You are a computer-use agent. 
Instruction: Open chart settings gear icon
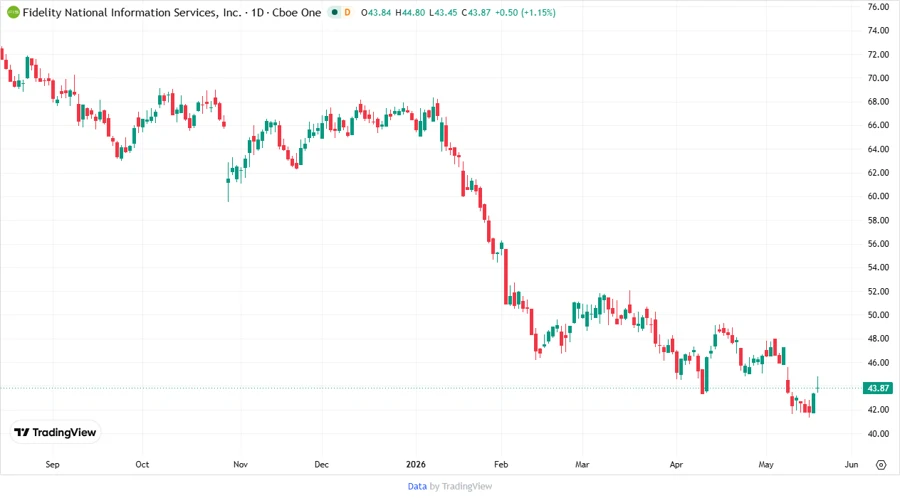[x=880, y=465]
